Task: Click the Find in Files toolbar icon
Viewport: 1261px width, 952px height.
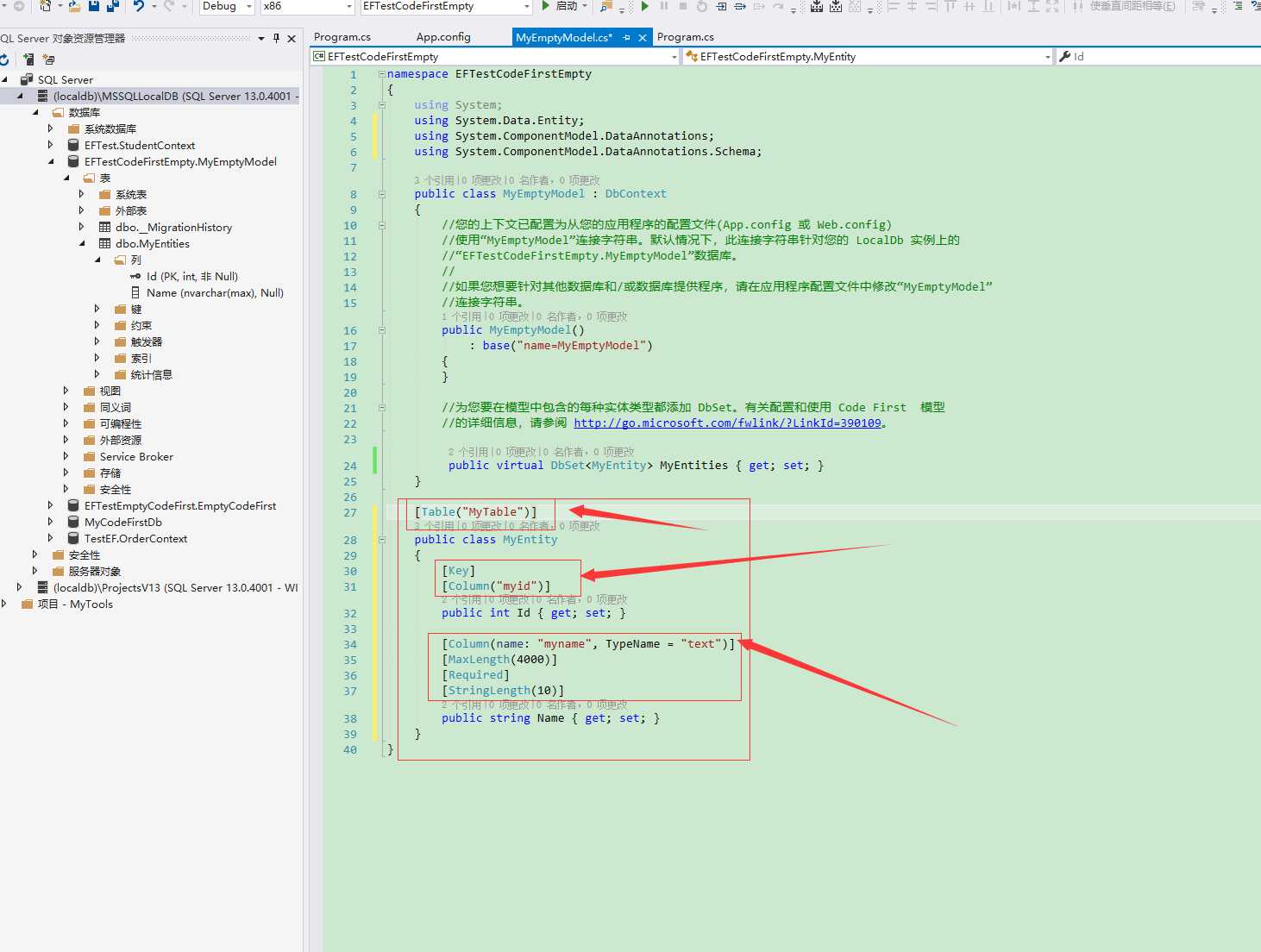Action: coord(606,6)
